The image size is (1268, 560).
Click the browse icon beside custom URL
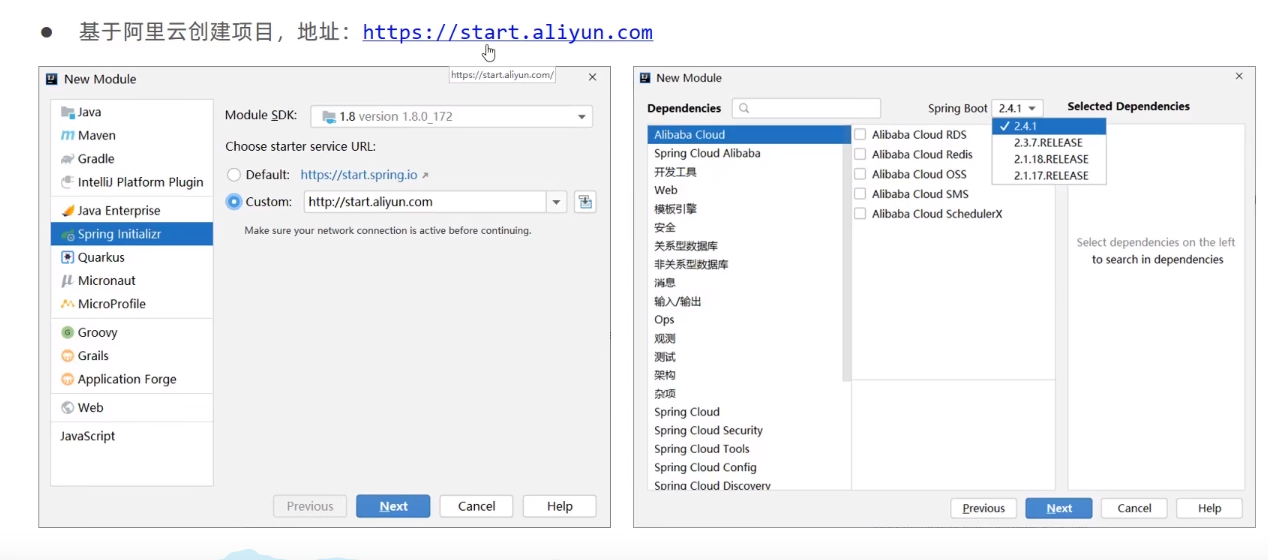tap(585, 202)
